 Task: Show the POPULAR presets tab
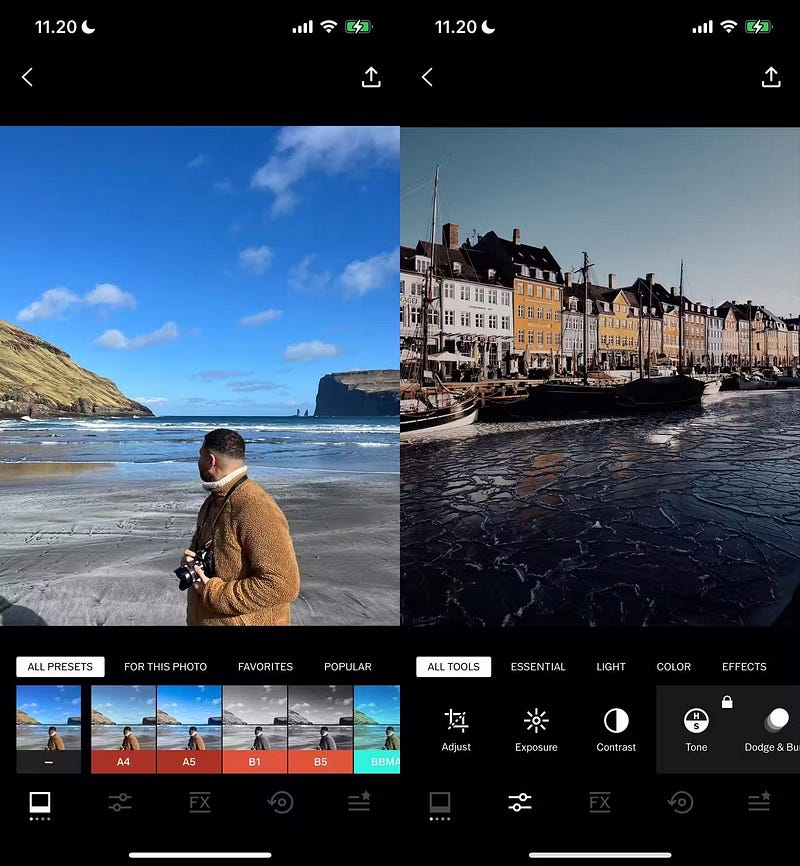click(x=347, y=667)
